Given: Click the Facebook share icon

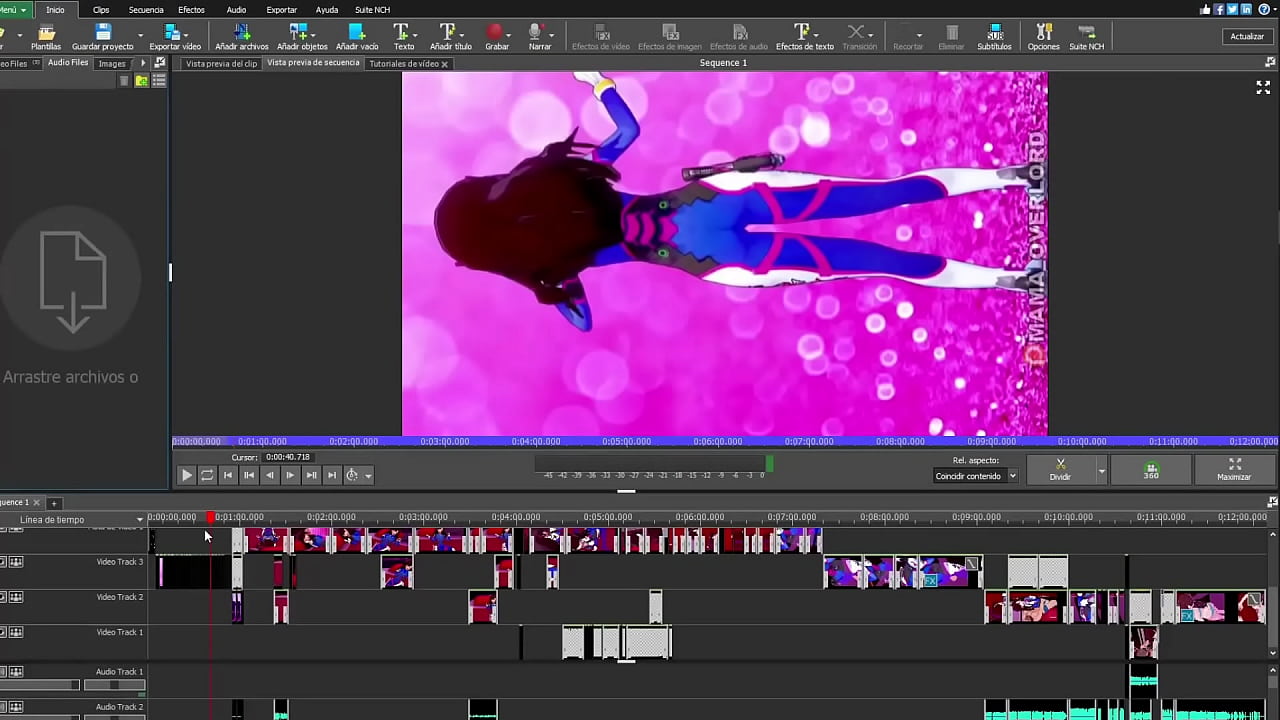Looking at the screenshot, I should click(1218, 9).
